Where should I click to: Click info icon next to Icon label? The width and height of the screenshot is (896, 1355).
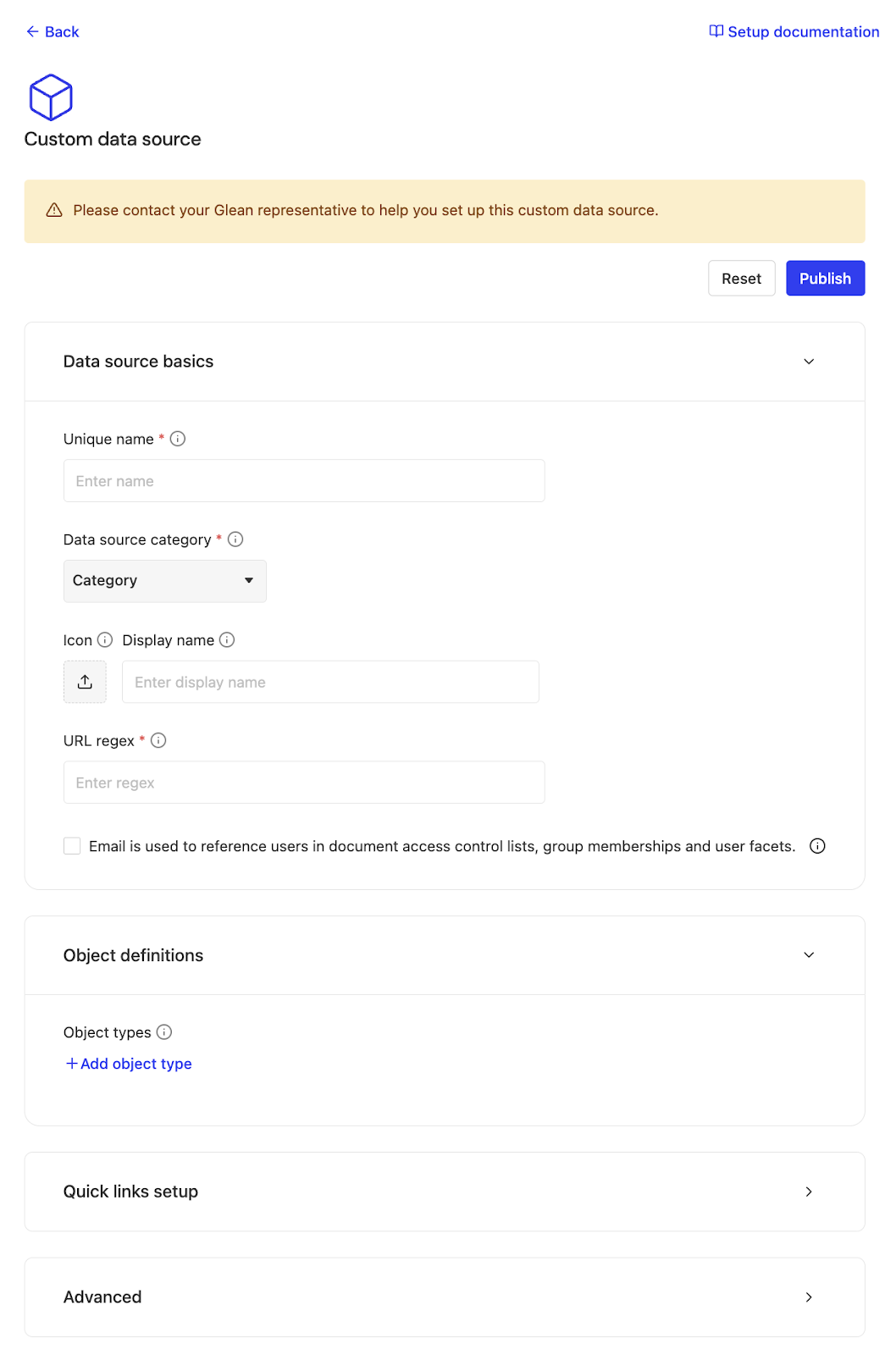[105, 640]
